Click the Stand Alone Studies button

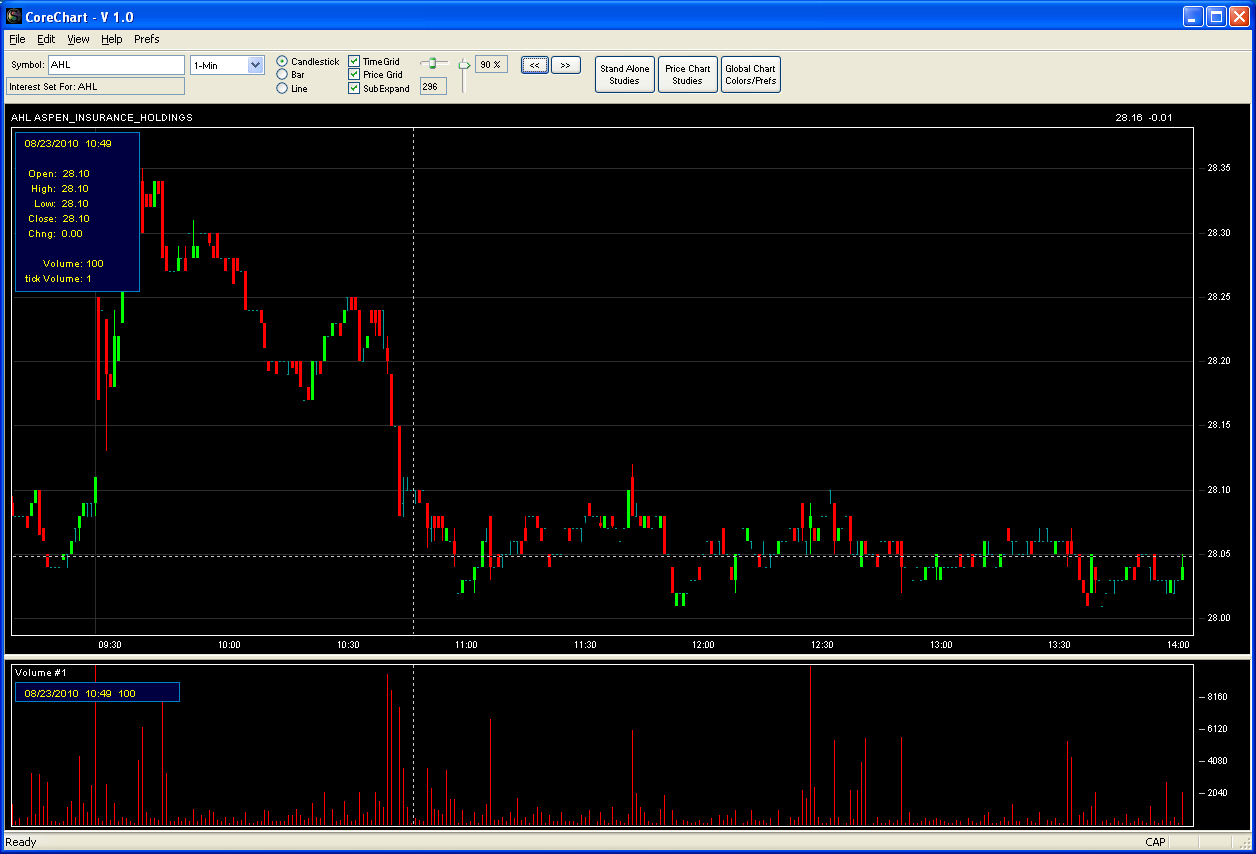point(625,75)
